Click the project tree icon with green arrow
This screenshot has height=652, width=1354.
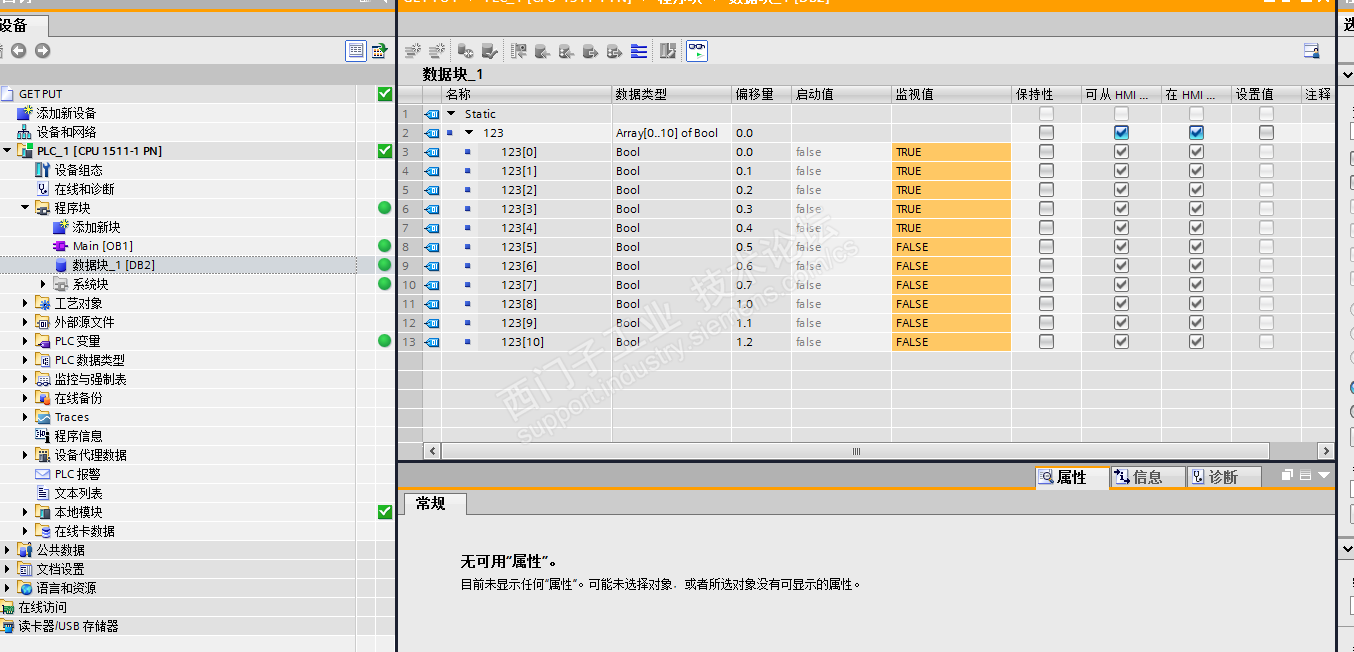380,51
